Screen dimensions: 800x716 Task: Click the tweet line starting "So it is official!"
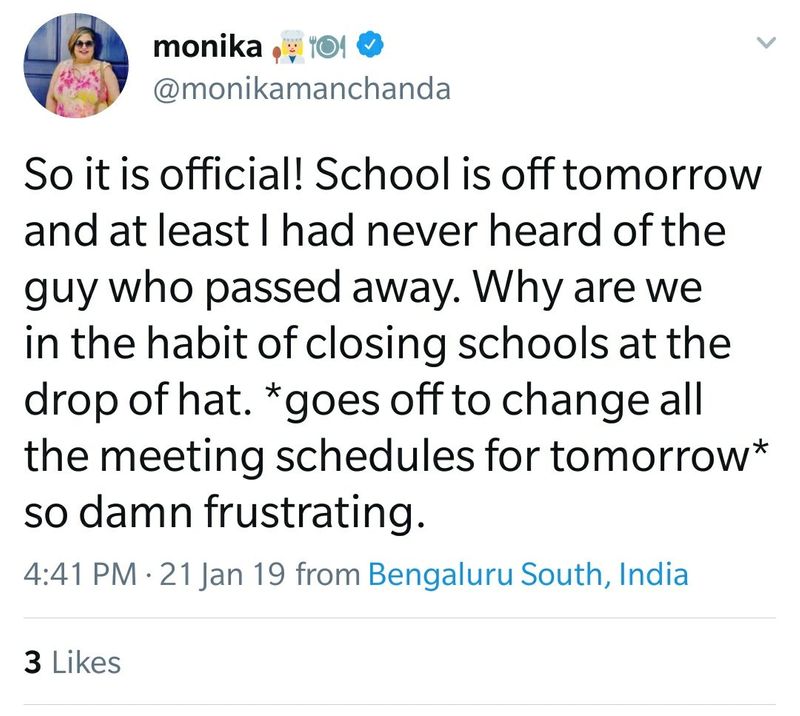pos(391,176)
